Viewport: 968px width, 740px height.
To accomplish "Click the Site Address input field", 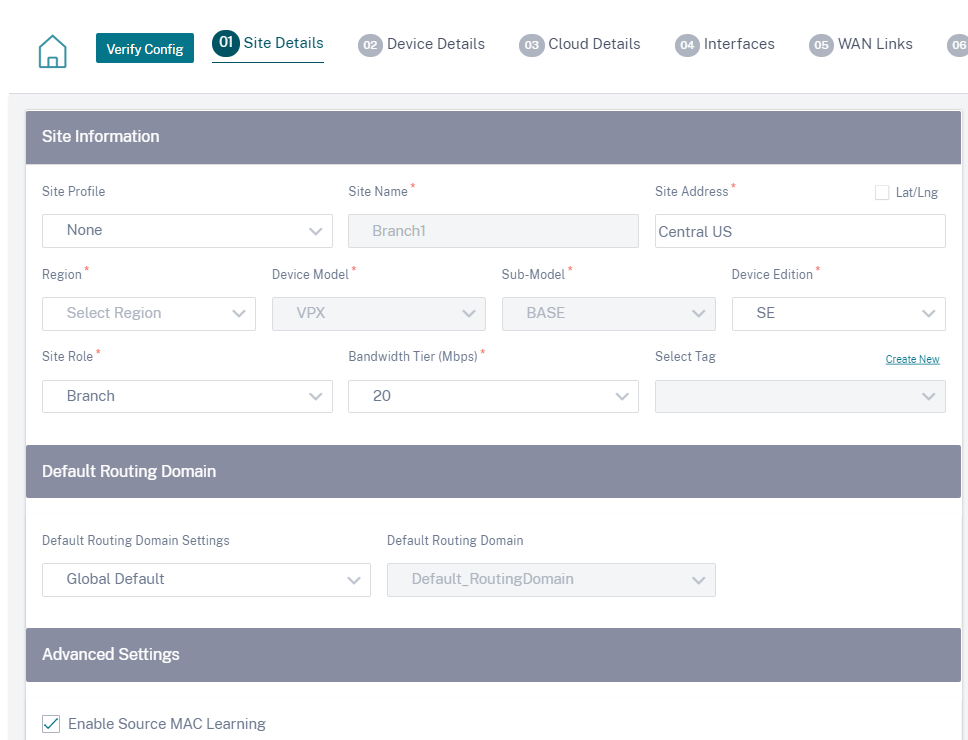I will [x=800, y=231].
